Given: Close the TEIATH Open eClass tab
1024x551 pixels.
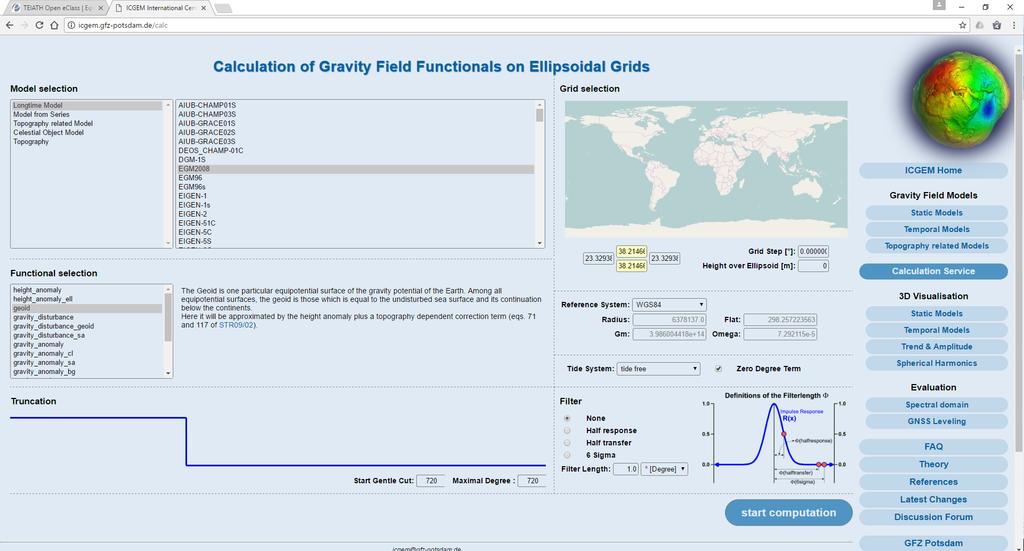Looking at the screenshot, I should click(x=101, y=8).
